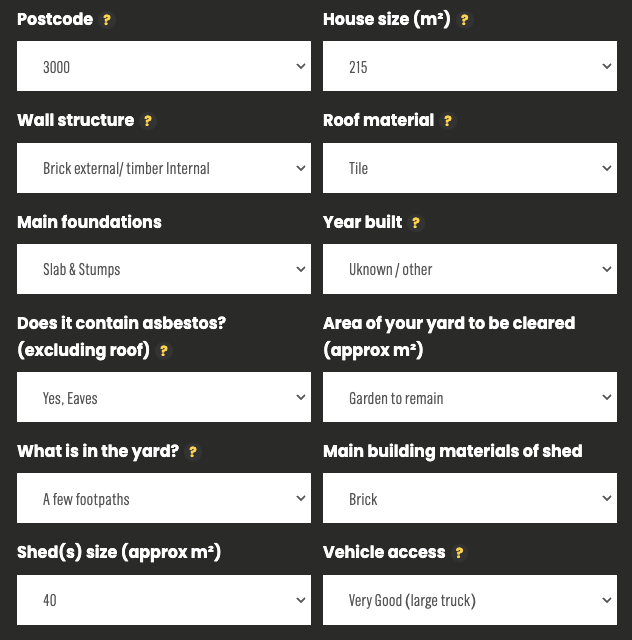The width and height of the screenshot is (632, 640).
Task: Show help for What is in the yard
Action: tap(193, 452)
